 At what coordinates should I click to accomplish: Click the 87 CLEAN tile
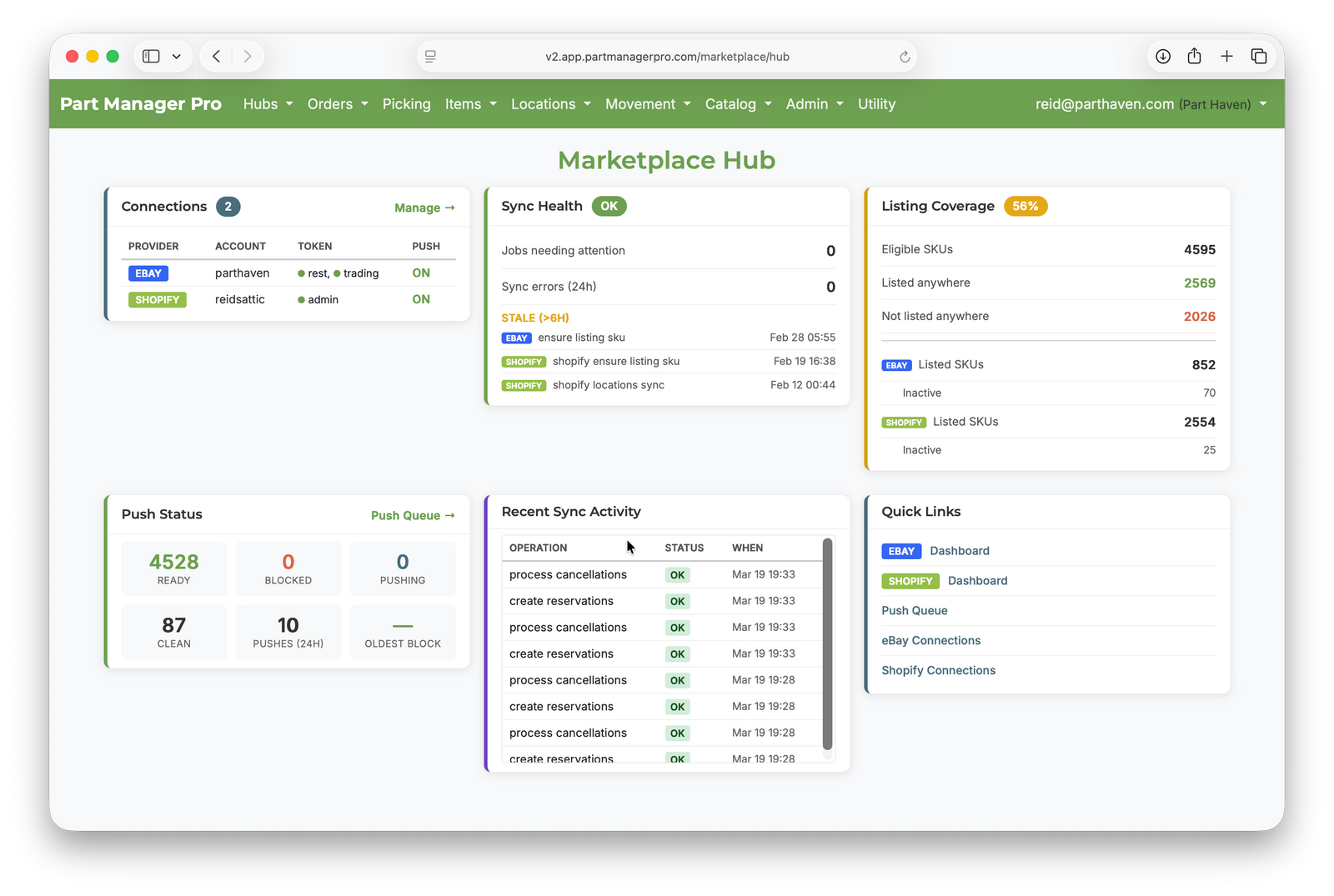point(173,632)
